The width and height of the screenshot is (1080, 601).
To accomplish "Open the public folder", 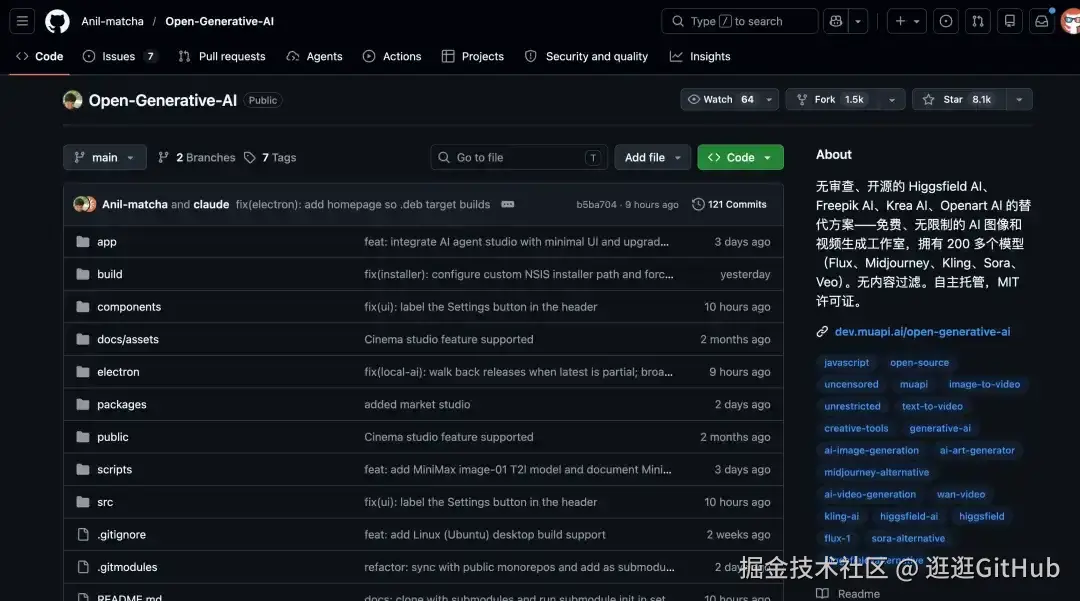I will (x=112, y=437).
